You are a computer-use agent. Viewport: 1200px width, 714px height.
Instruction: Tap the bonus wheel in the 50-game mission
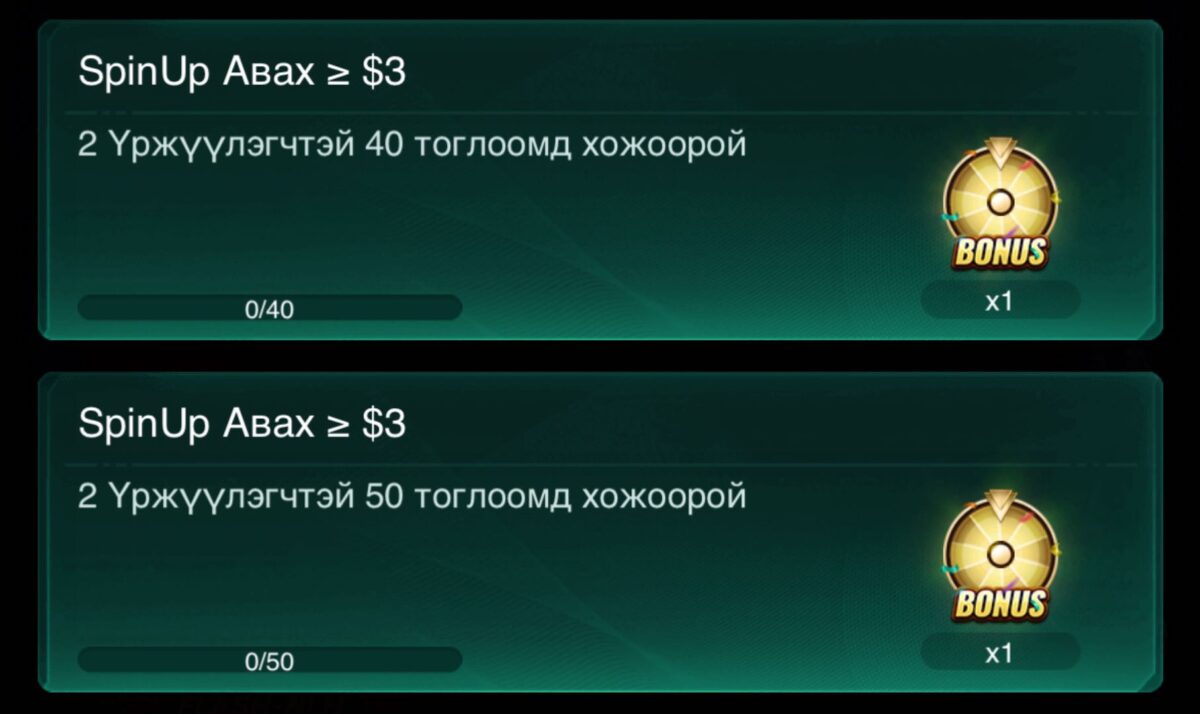coord(1000,558)
